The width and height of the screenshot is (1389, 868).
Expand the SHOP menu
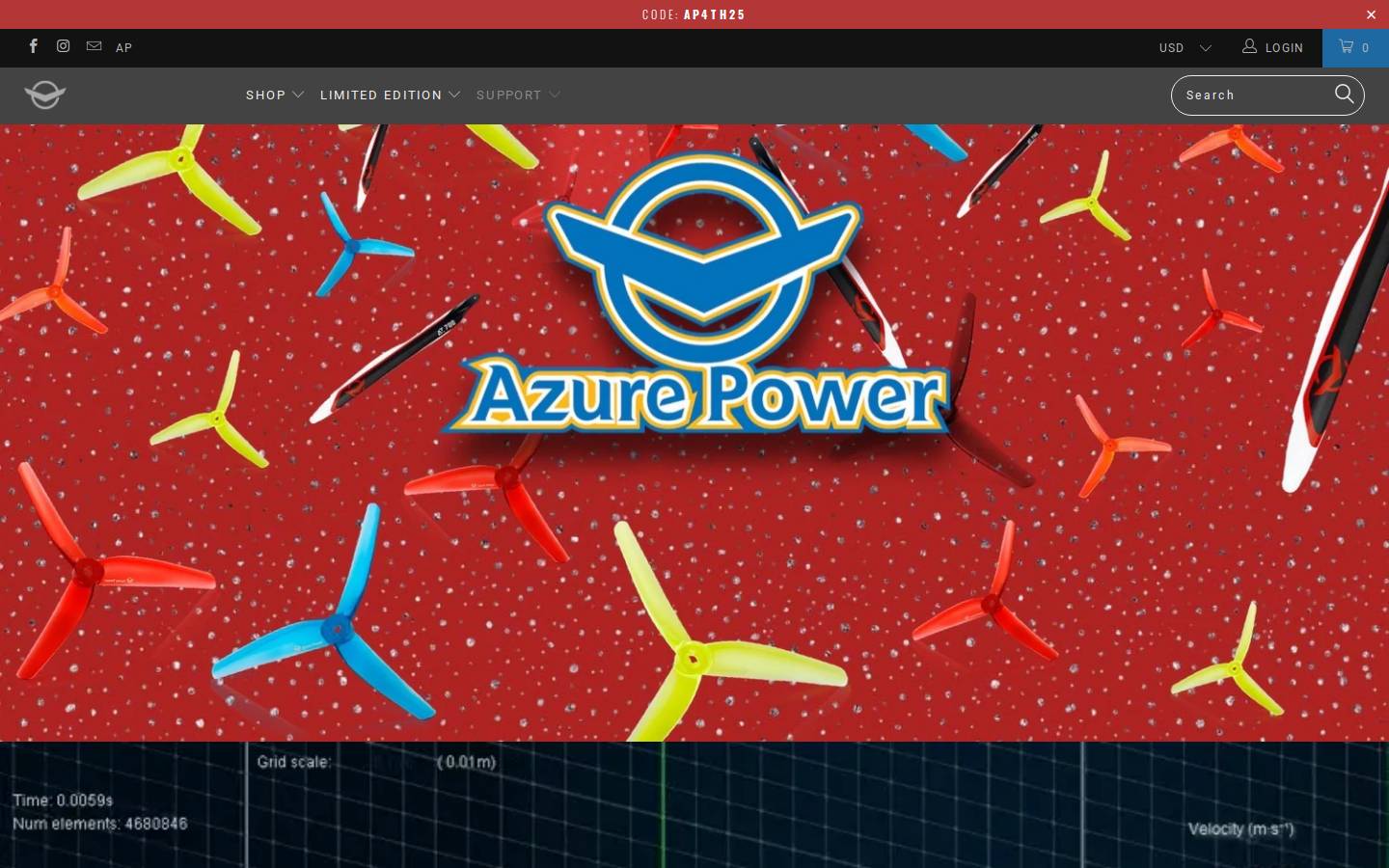[x=275, y=95]
